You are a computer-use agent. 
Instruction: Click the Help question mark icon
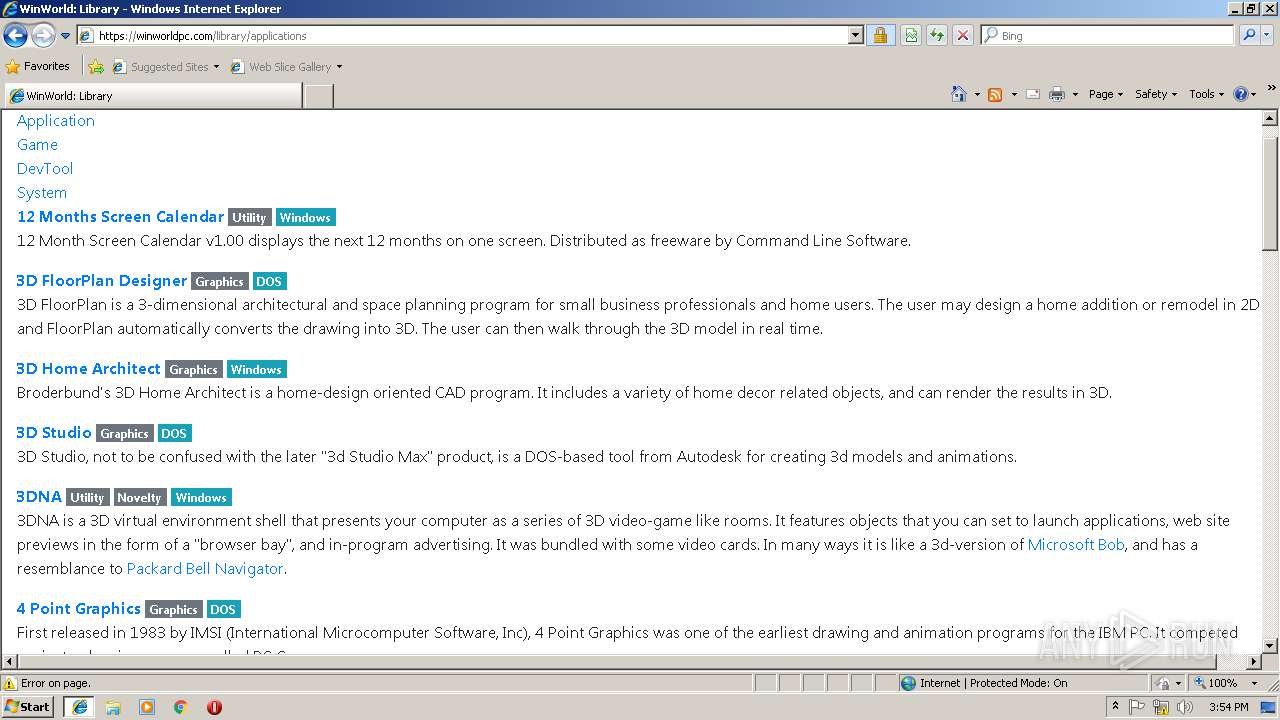coord(1241,94)
